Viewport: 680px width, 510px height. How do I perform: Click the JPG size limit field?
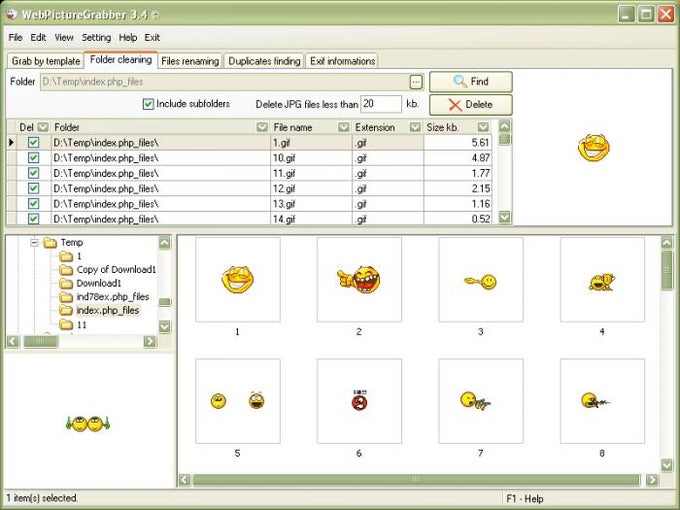(x=381, y=104)
